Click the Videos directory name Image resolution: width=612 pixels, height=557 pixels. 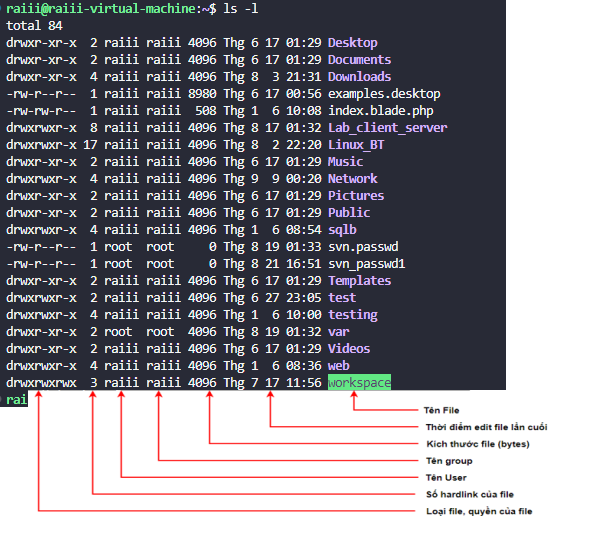point(349,348)
